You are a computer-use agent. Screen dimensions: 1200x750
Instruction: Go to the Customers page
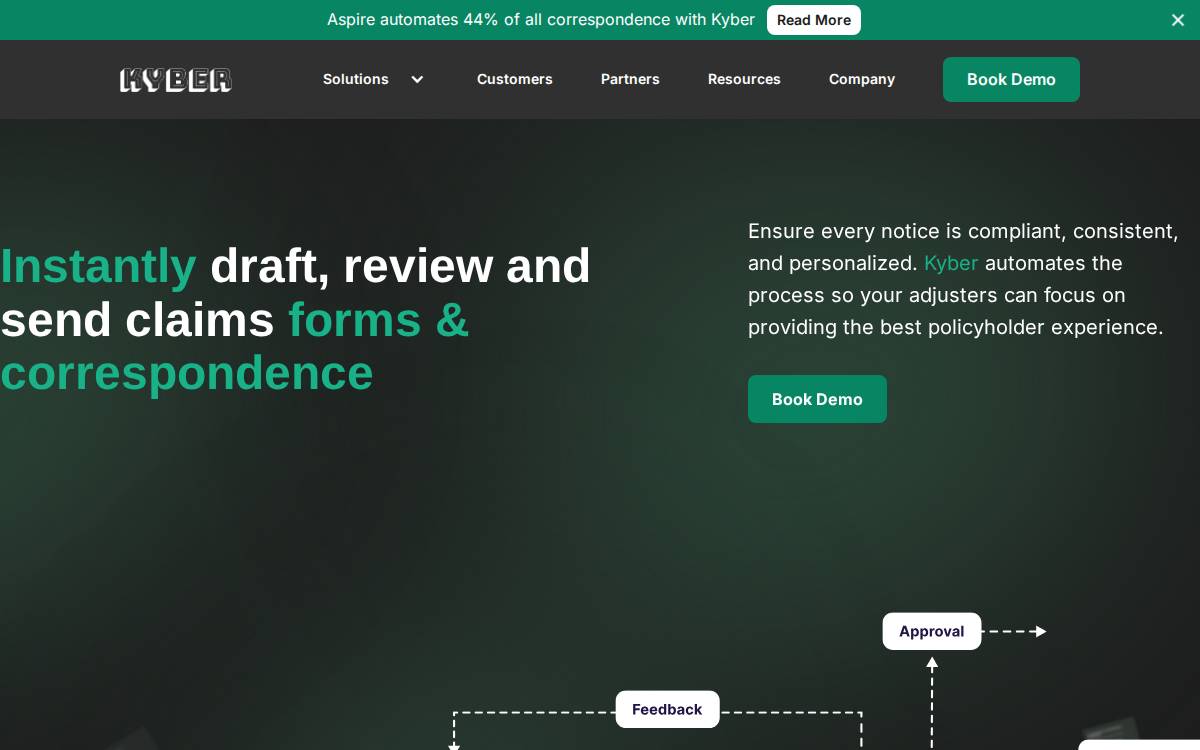click(514, 79)
